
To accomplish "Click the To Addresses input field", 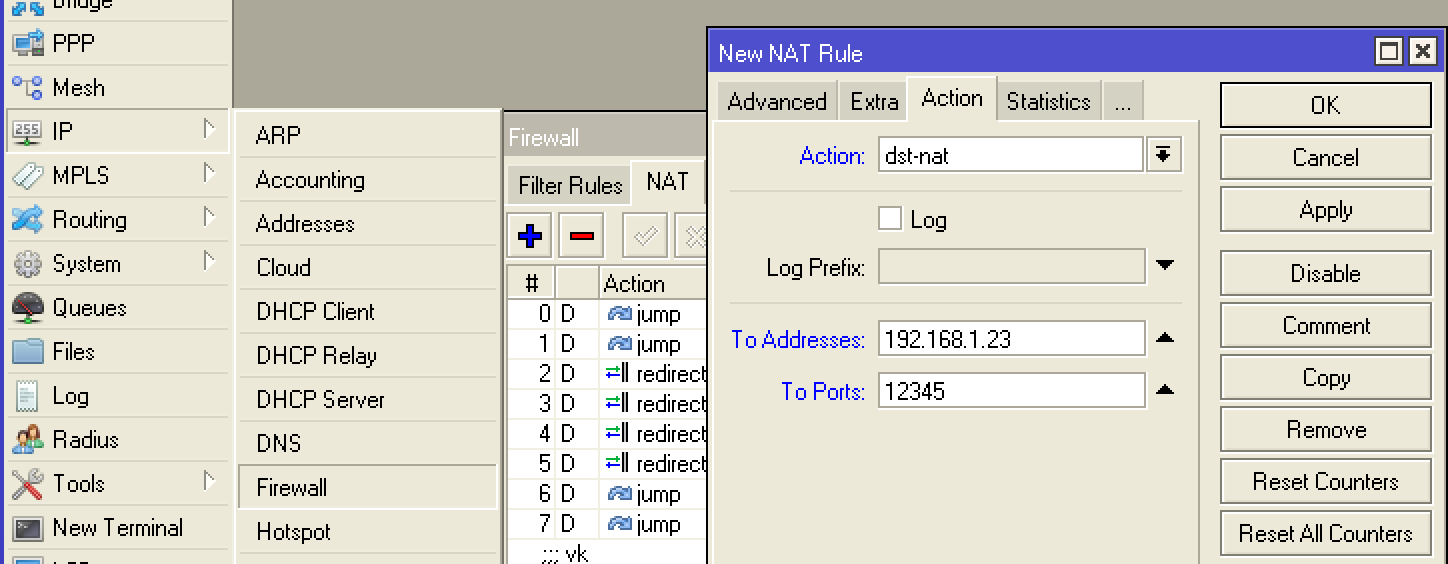I will pyautogui.click(x=1012, y=339).
